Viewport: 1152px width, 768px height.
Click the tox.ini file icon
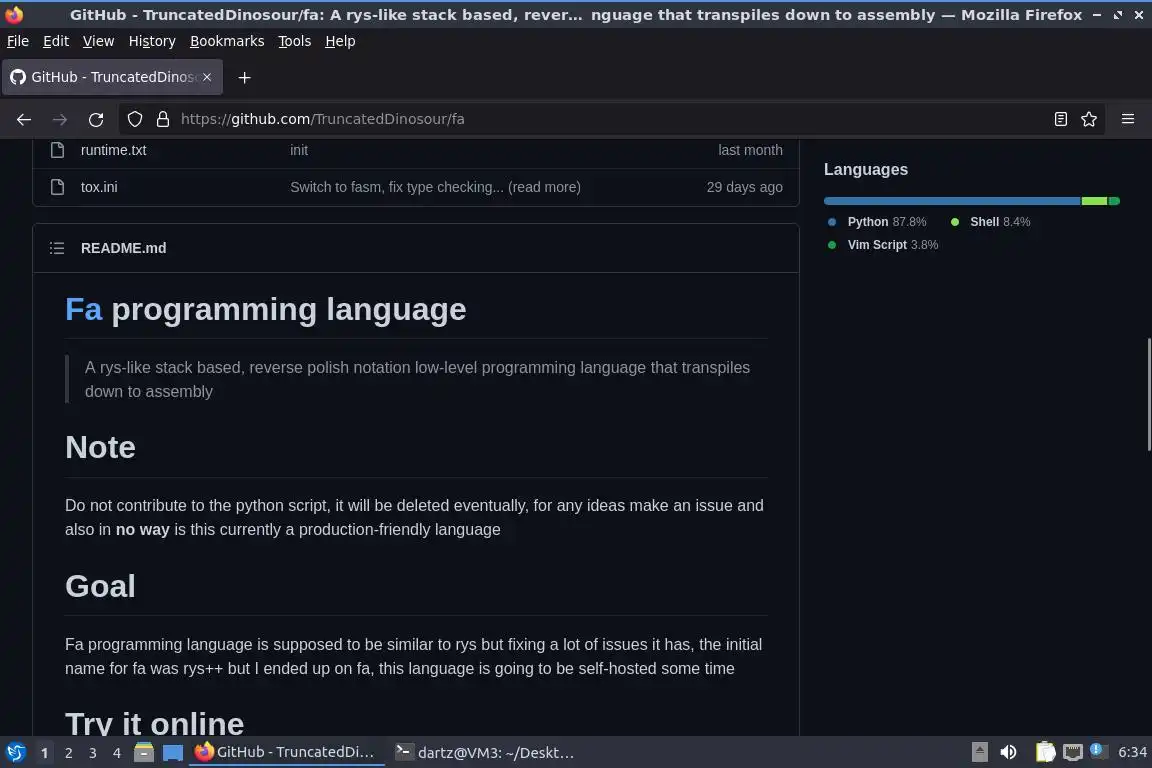(57, 187)
